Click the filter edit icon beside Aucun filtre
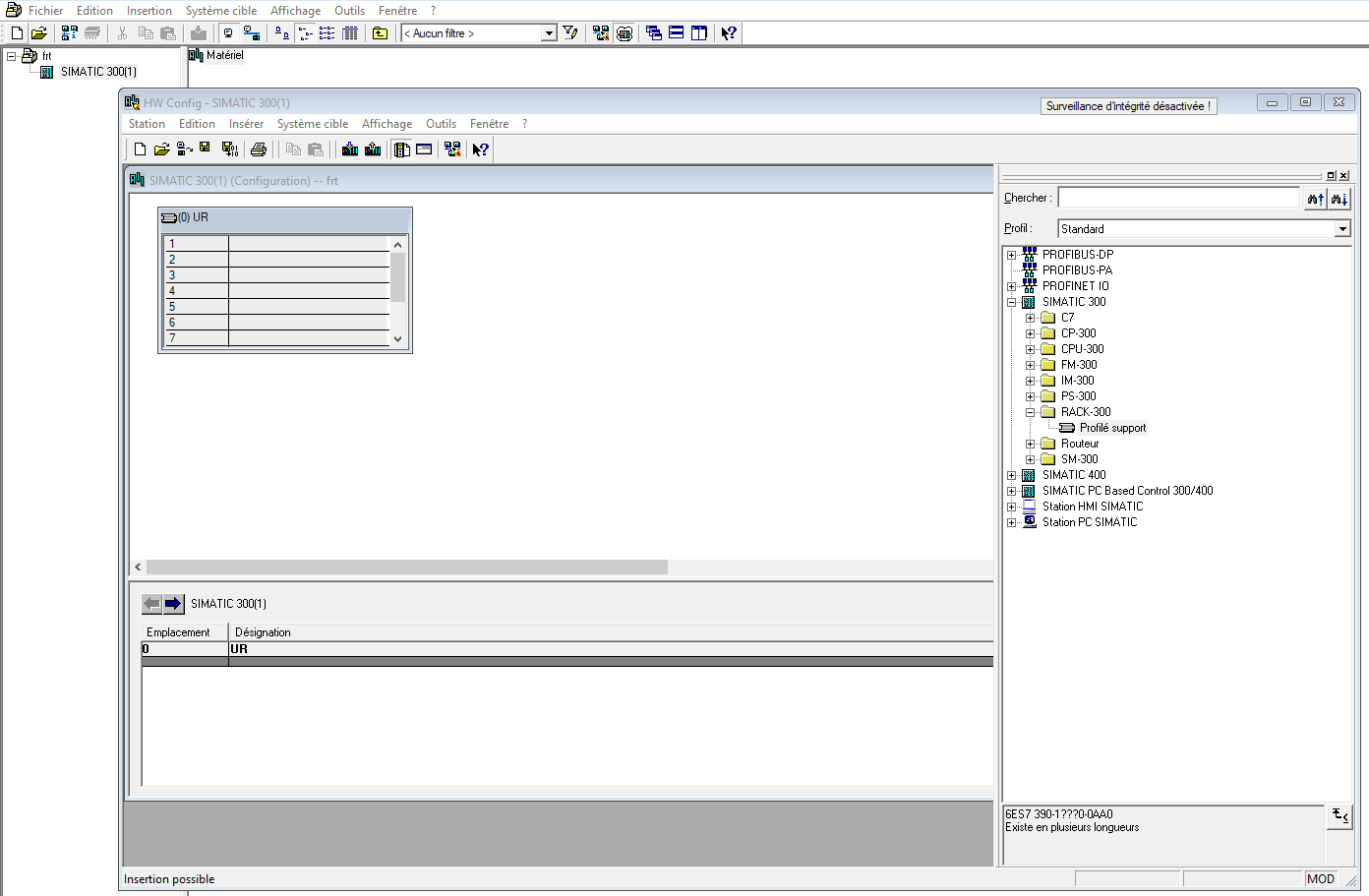The height and width of the screenshot is (896, 1369). [x=570, y=32]
